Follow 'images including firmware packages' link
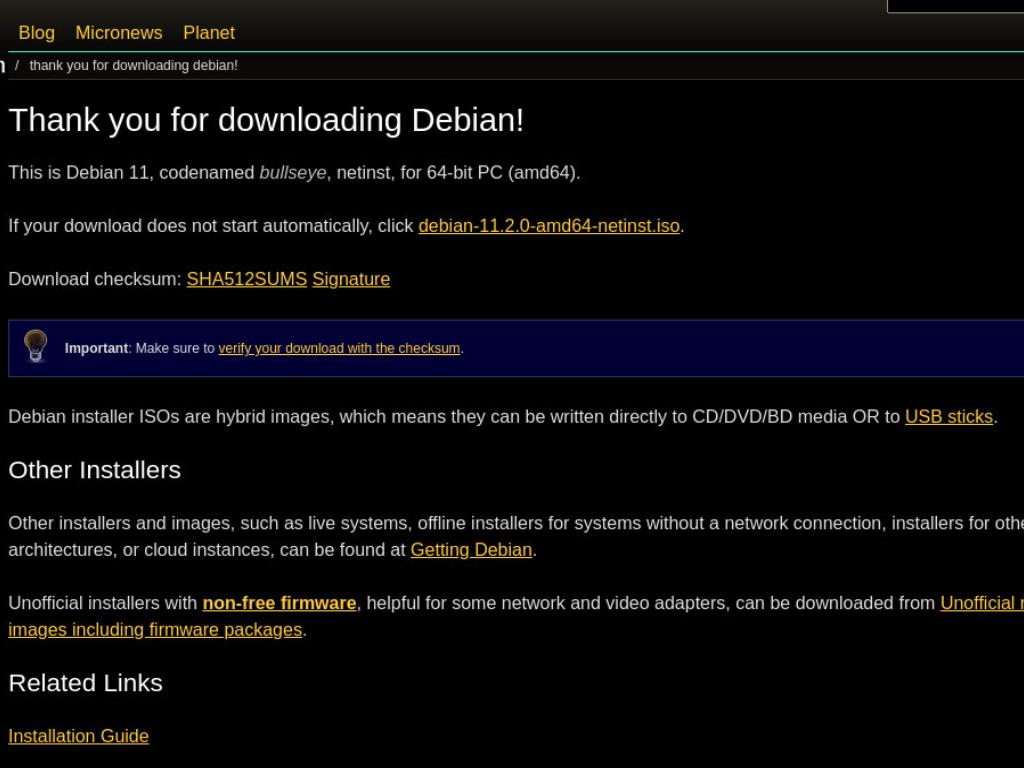This screenshot has width=1024, height=768. point(155,630)
